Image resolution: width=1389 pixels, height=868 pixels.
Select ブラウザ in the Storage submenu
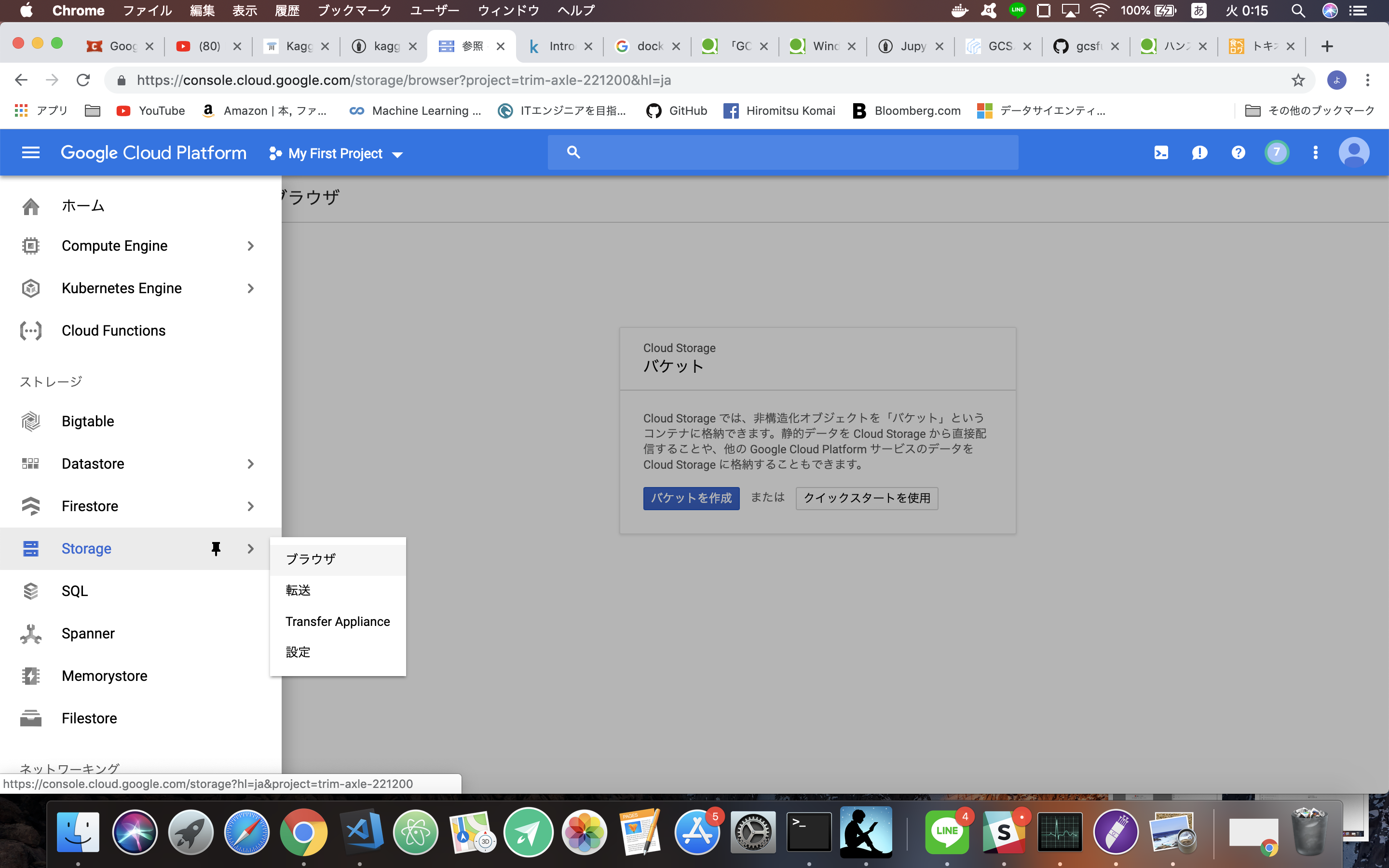click(338, 559)
